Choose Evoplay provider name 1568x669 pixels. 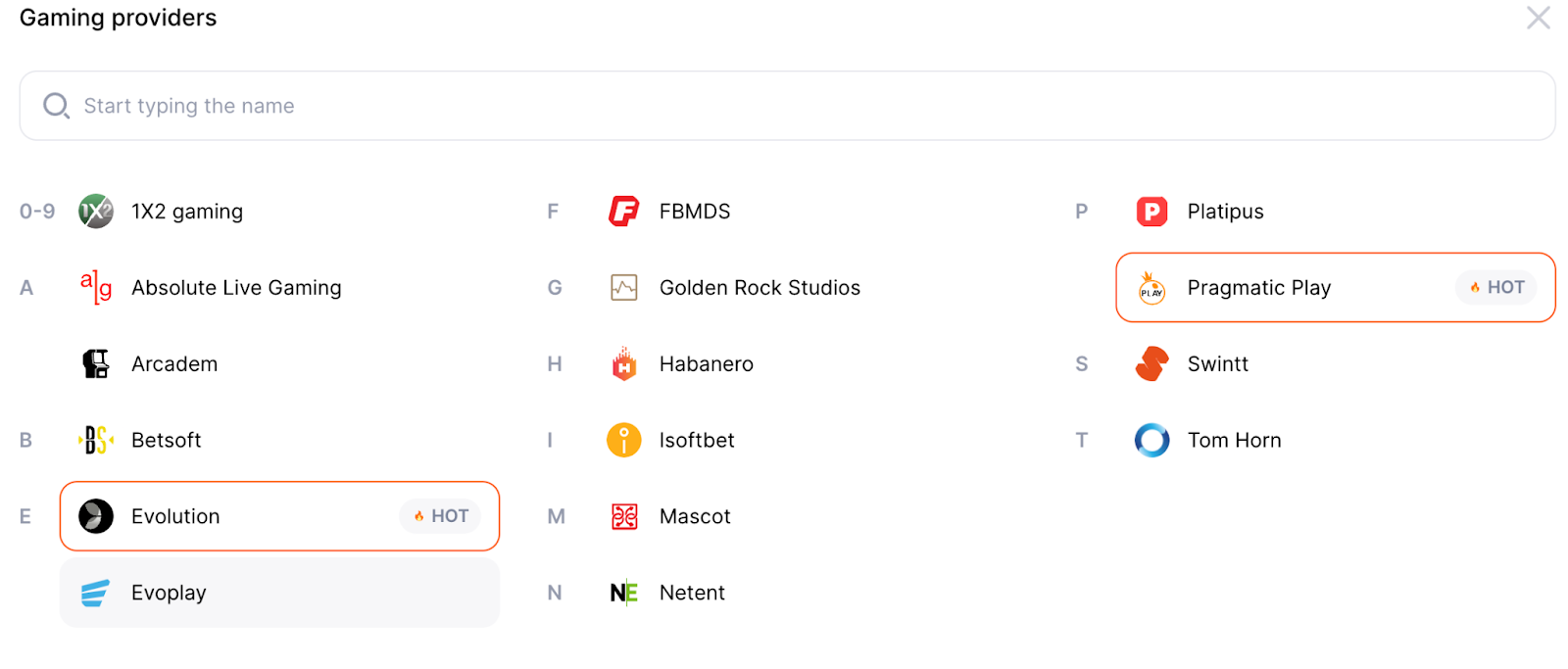pyautogui.click(x=169, y=594)
